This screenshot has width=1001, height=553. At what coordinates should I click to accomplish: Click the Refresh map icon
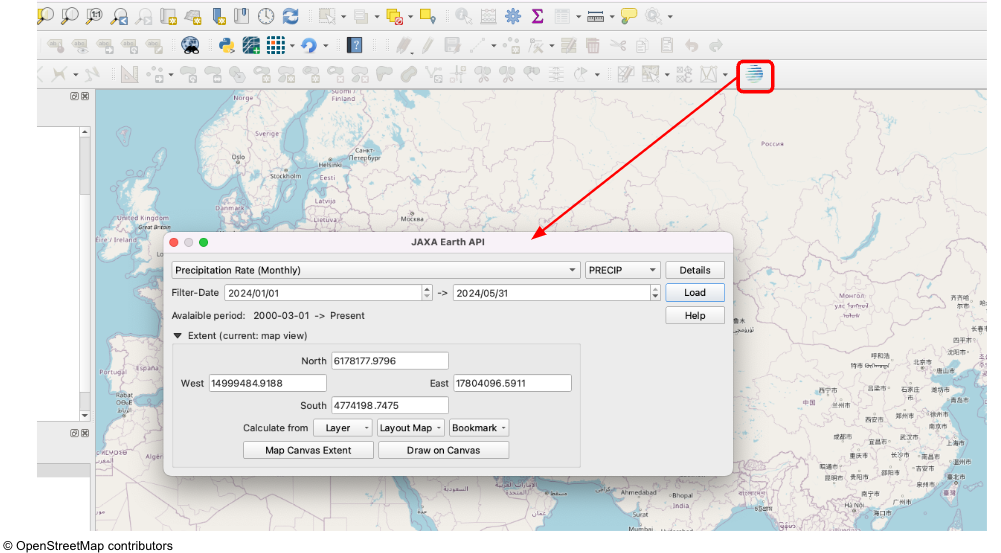point(291,16)
